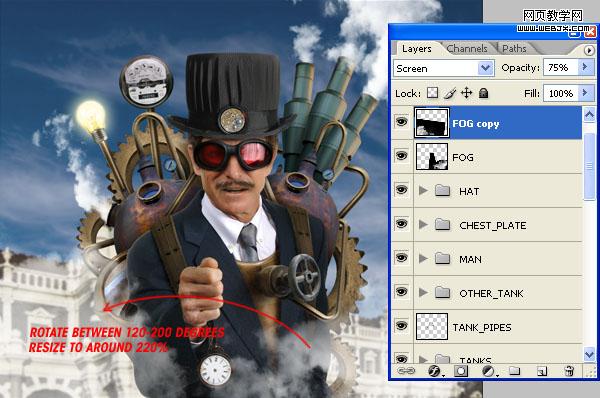Click the CHEST_PLATE group name
Screen dimensions: 600x398
click(x=492, y=225)
